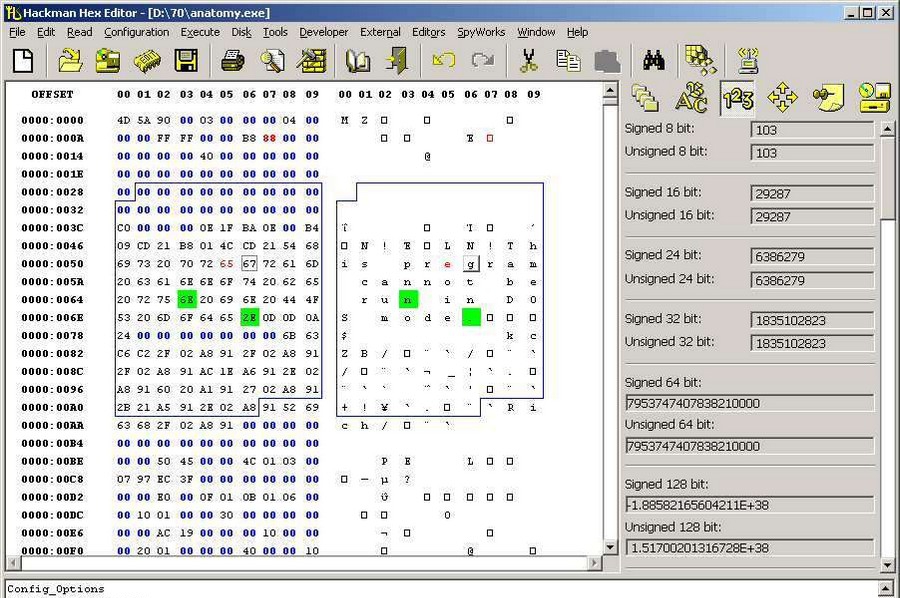Click the Signed 64 bit value field

click(x=749, y=403)
